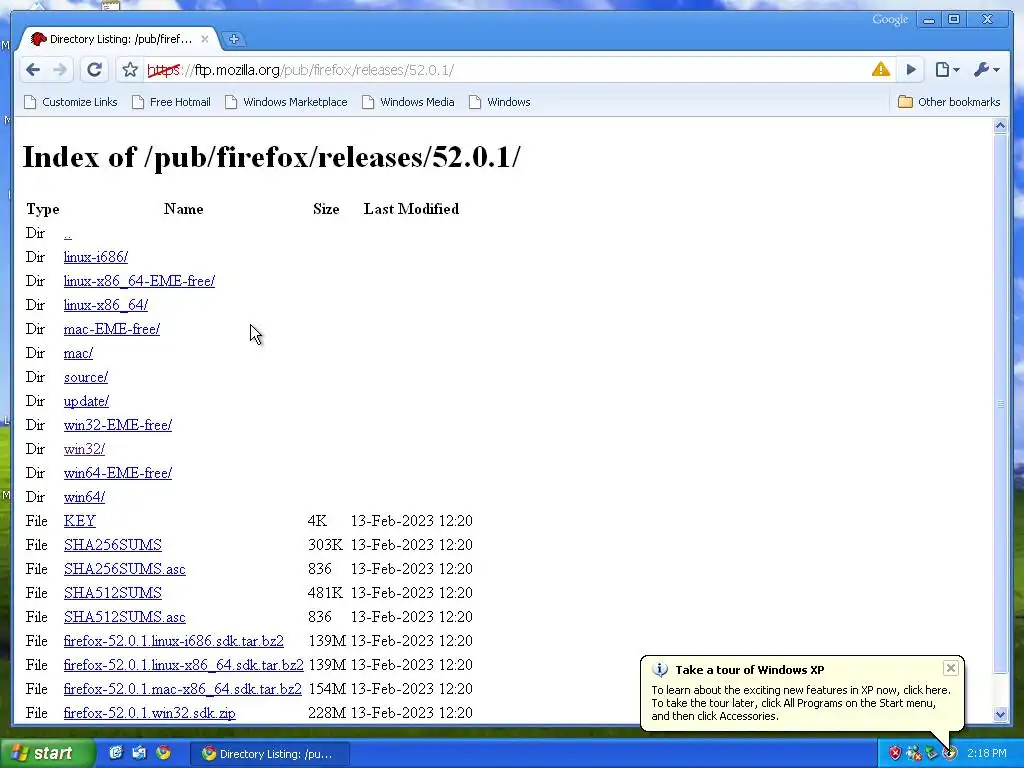The height and width of the screenshot is (768, 1024).
Task: Download the KEY file
Action: pos(80,521)
